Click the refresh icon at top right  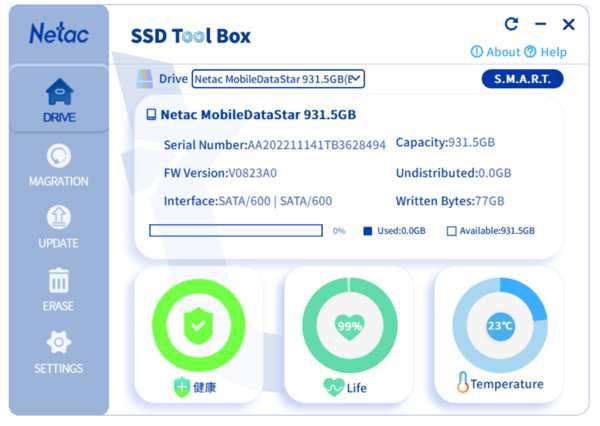[x=512, y=24]
